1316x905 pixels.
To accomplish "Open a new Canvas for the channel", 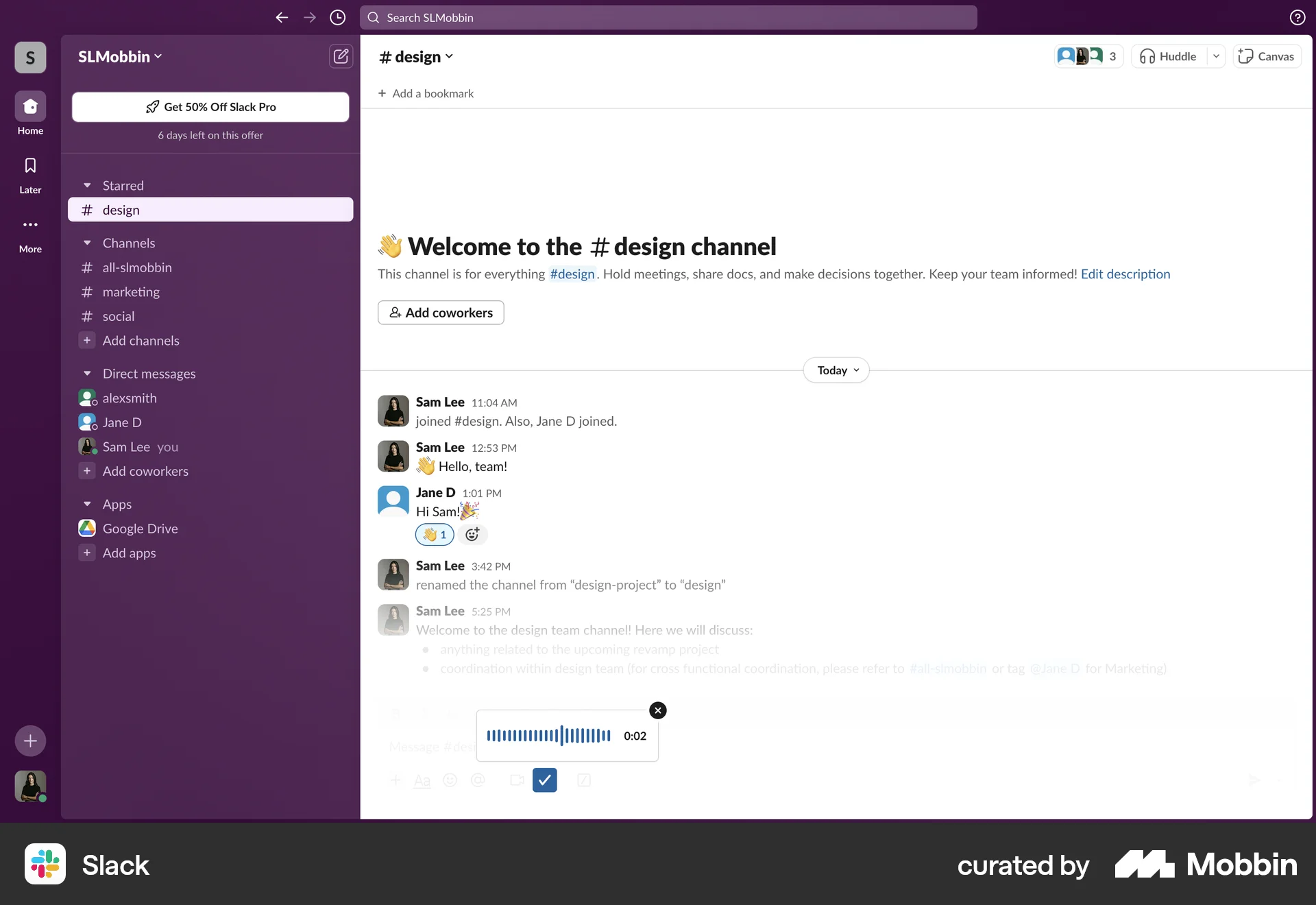I will pos(1266,56).
